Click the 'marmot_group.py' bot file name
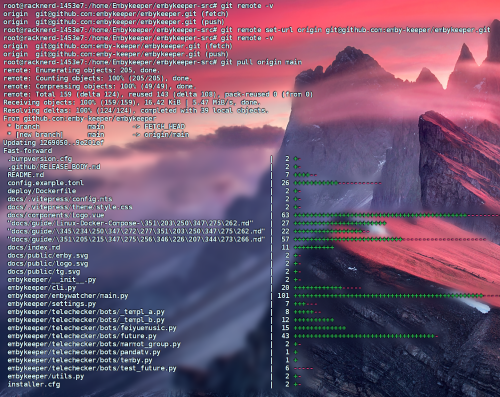500x397 pixels. [x=94, y=344]
